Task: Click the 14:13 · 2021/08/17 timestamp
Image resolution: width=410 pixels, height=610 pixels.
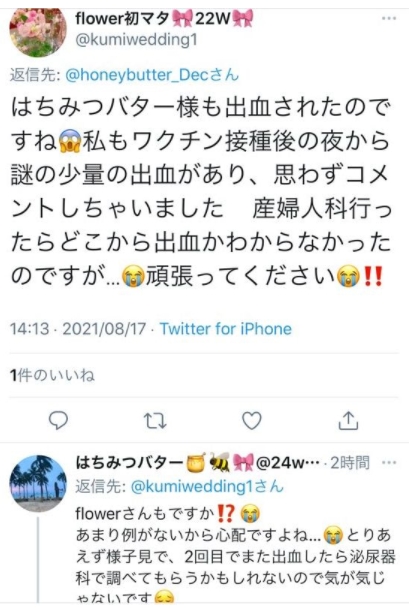Action: [x=78, y=329]
